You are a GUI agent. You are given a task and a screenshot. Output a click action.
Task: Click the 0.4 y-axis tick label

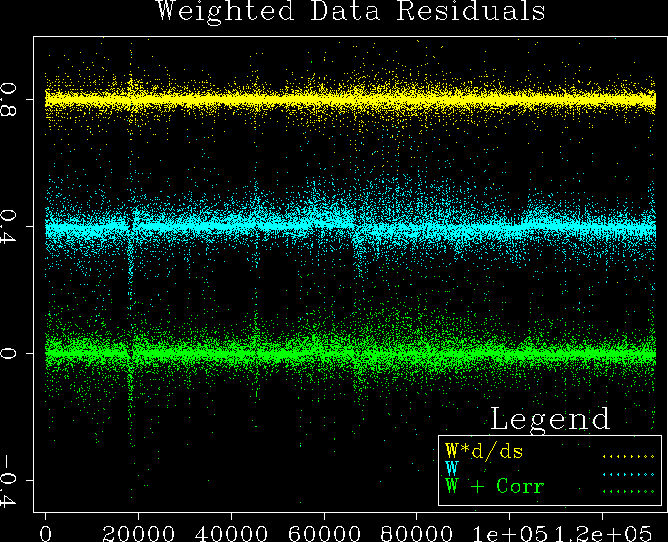point(12,227)
